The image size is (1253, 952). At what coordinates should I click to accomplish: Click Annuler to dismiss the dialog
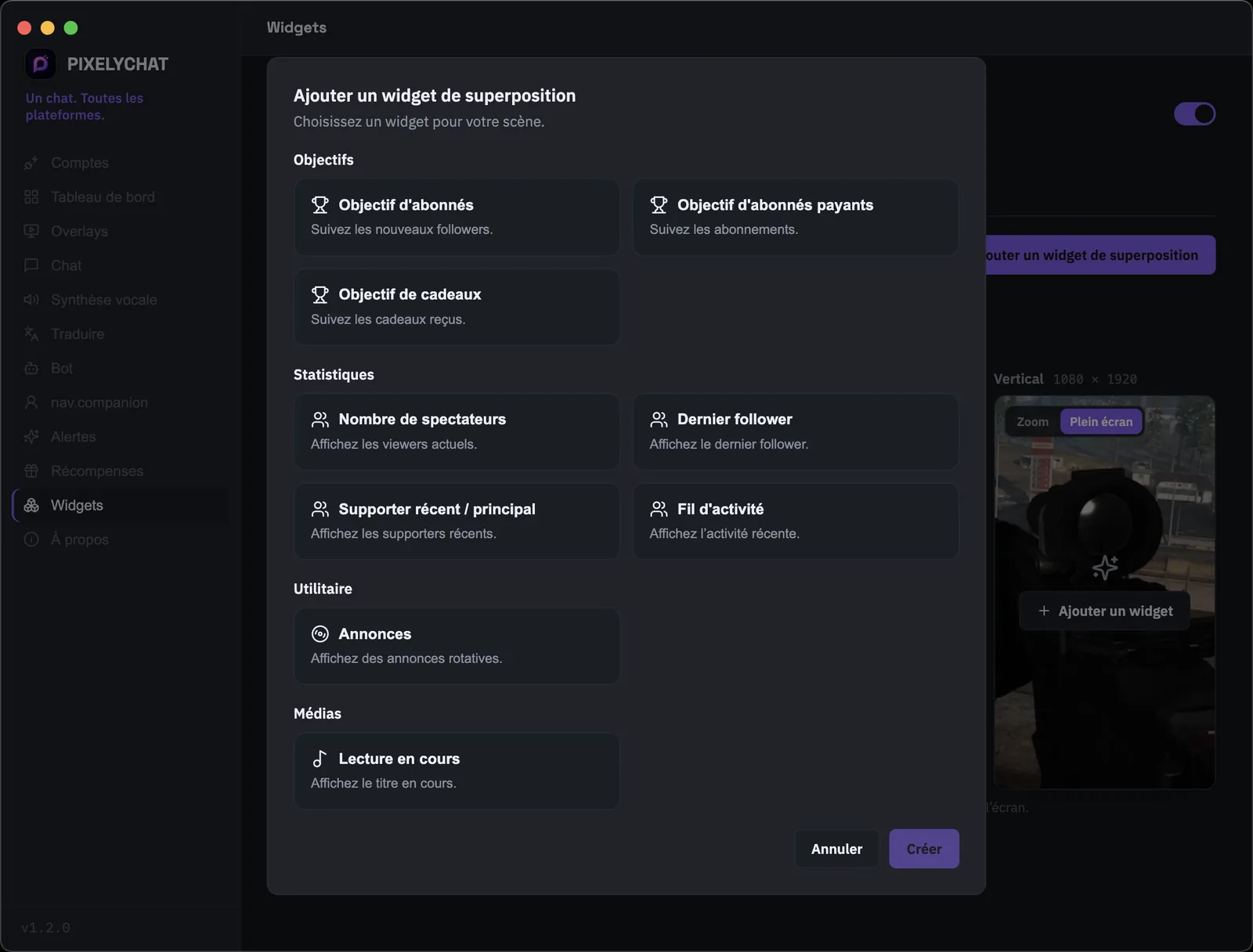click(x=836, y=849)
